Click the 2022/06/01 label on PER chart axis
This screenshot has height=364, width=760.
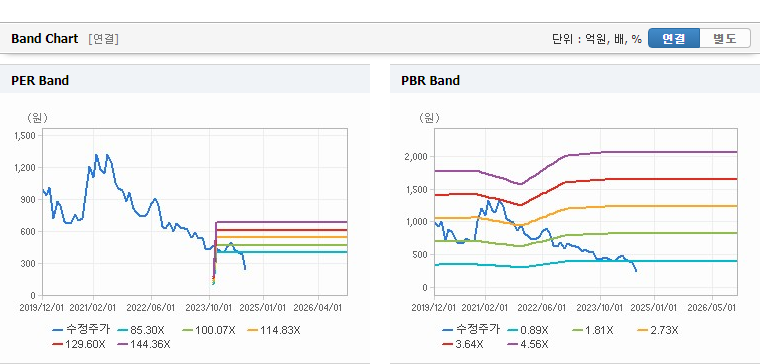tap(150, 307)
